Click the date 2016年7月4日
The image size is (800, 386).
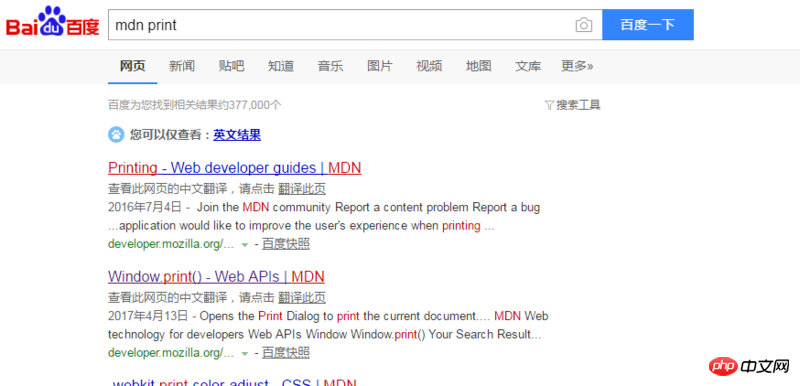[x=145, y=208]
